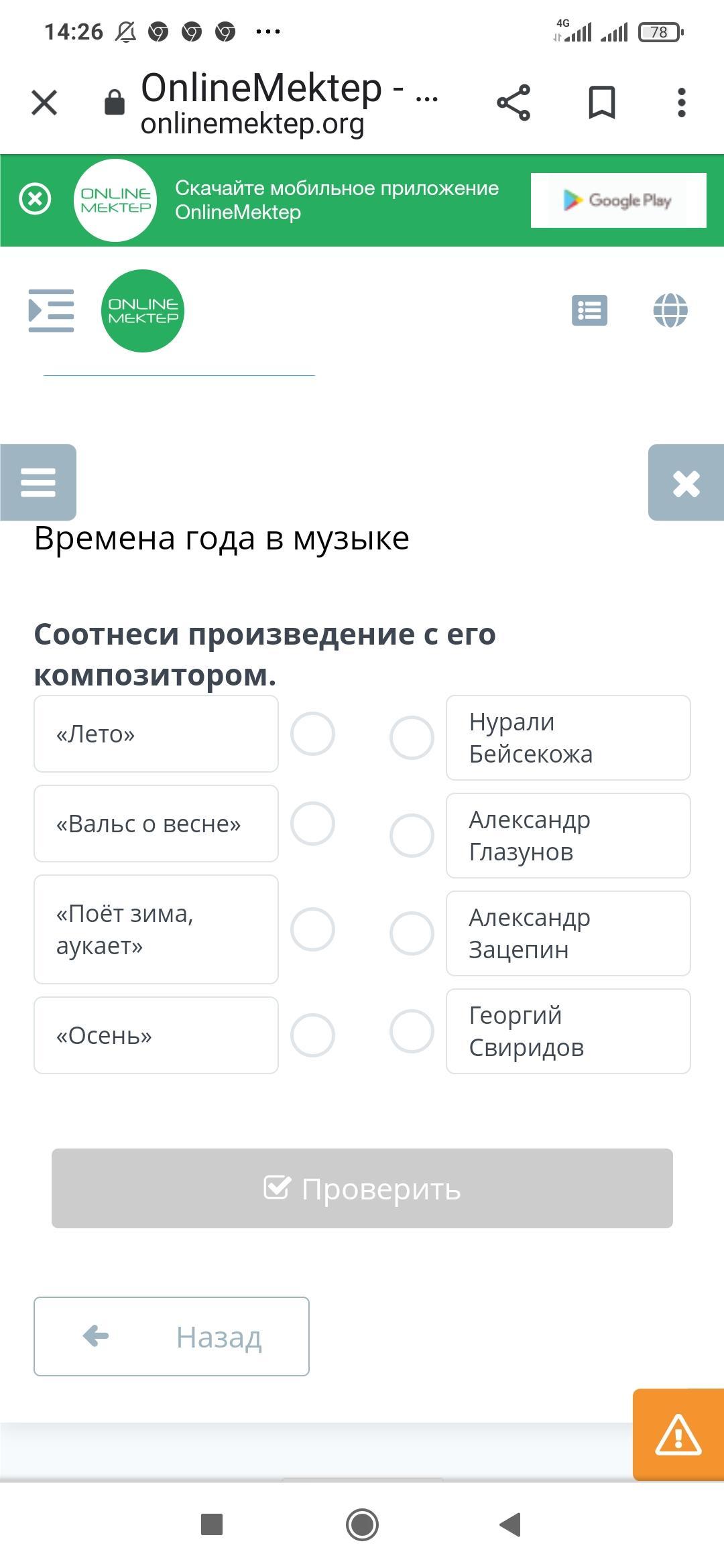The width and height of the screenshot is (724, 1568).
Task: Tap the OnlineMektep green logo
Action: 143,311
